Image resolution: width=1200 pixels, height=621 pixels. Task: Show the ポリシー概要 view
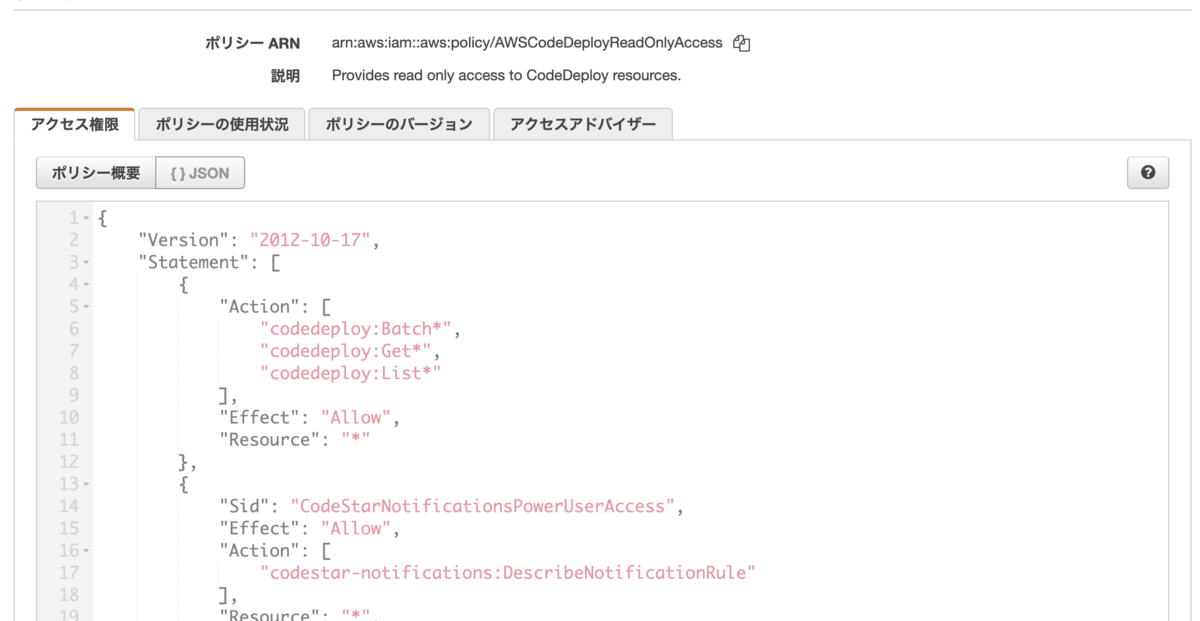pyautogui.click(x=96, y=173)
